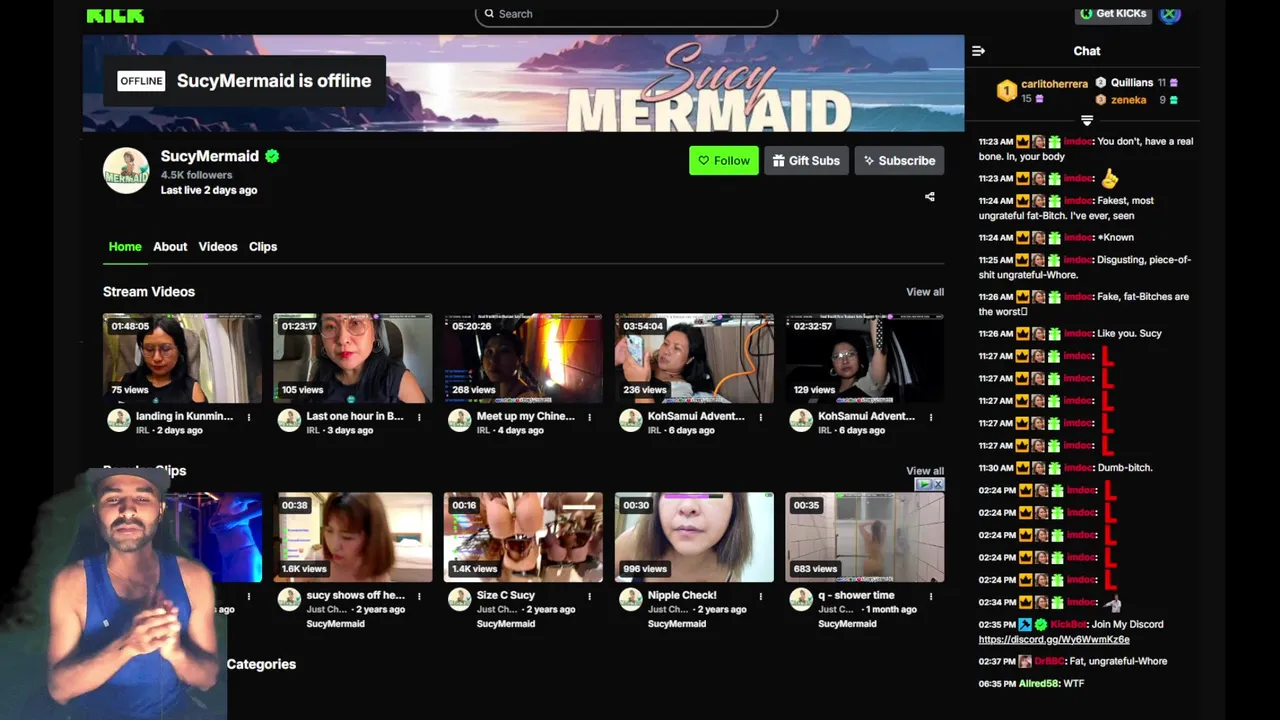Open the user profile avatar top right

point(1170,13)
